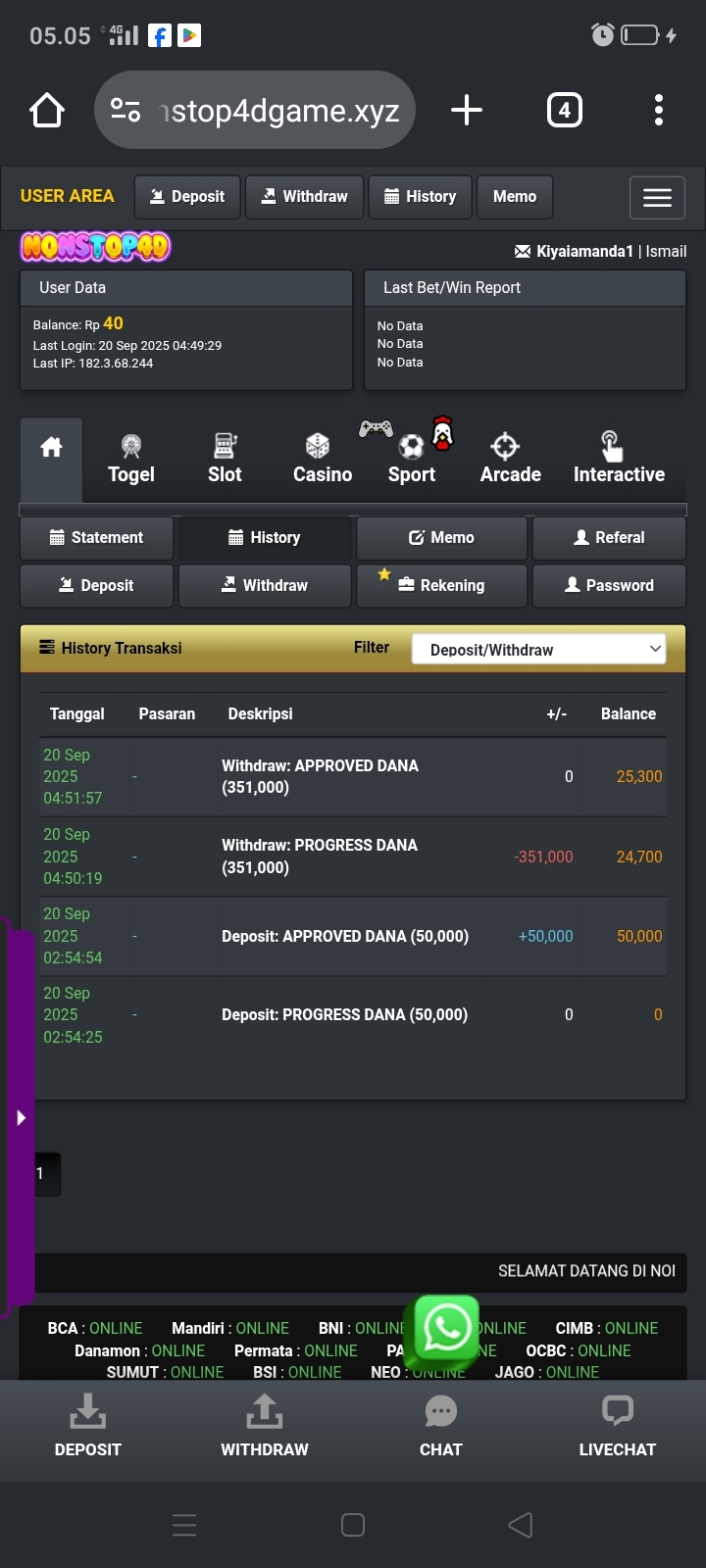Viewport: 706px width, 1568px height.
Task: Expand the purple side panel arrow
Action: (21, 1117)
